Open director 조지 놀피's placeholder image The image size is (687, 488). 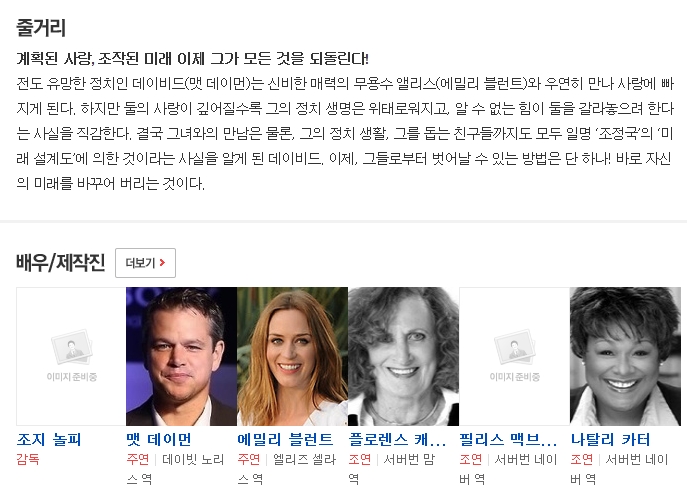[x=71, y=356]
